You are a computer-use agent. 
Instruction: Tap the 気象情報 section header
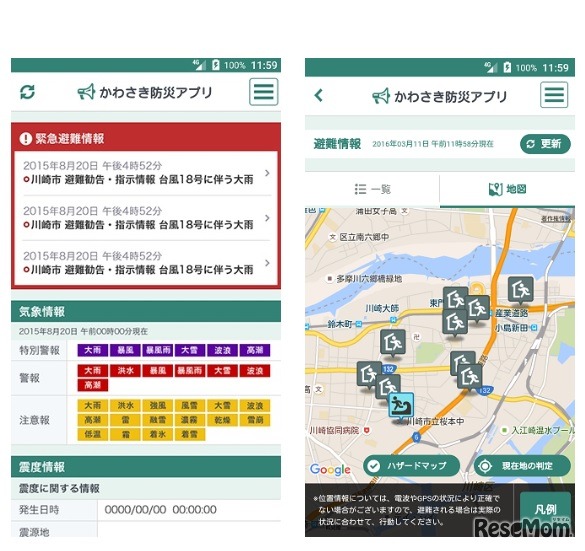pyautogui.click(x=146, y=311)
